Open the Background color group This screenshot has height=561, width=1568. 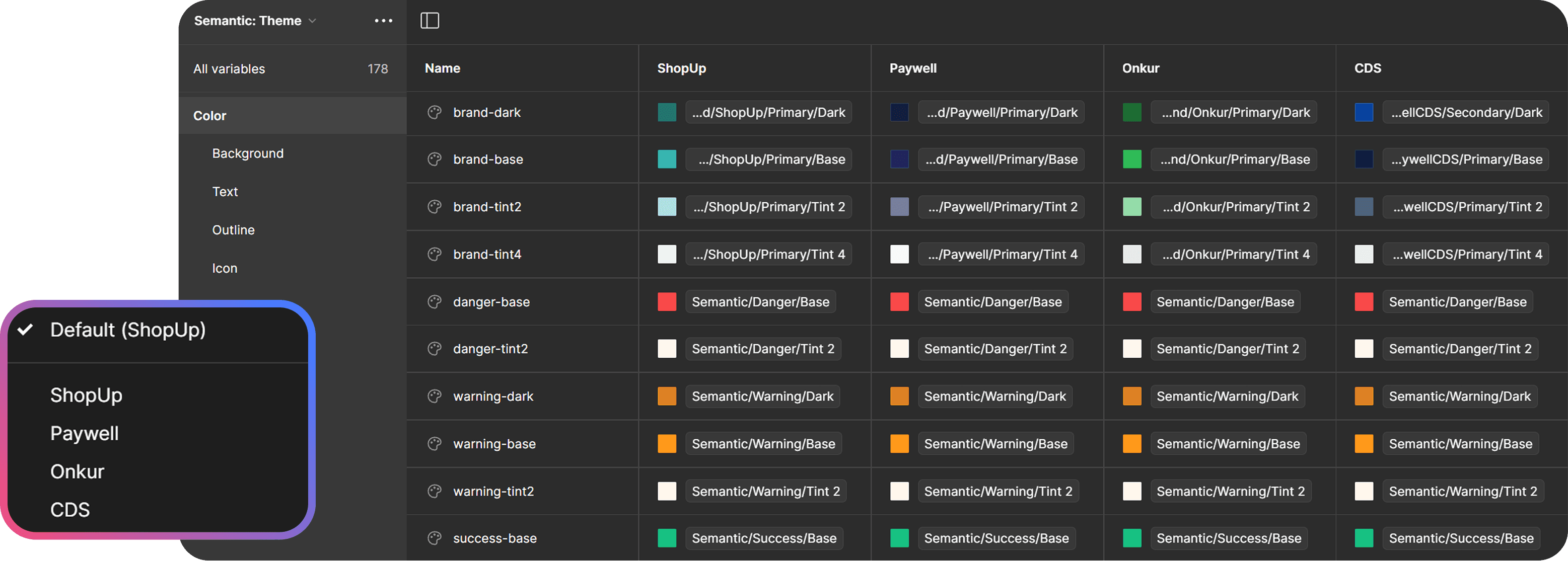pos(248,153)
